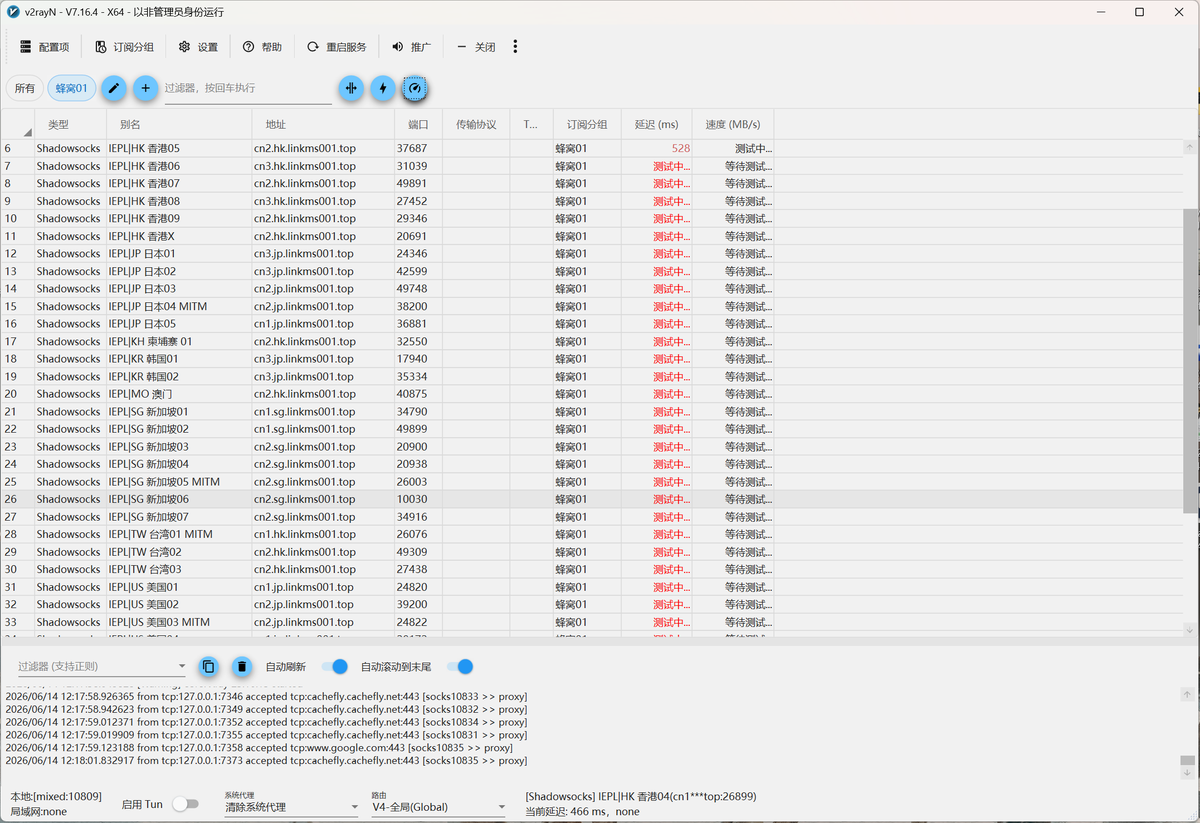Open the 系统代理 dropdown

(x=291, y=806)
